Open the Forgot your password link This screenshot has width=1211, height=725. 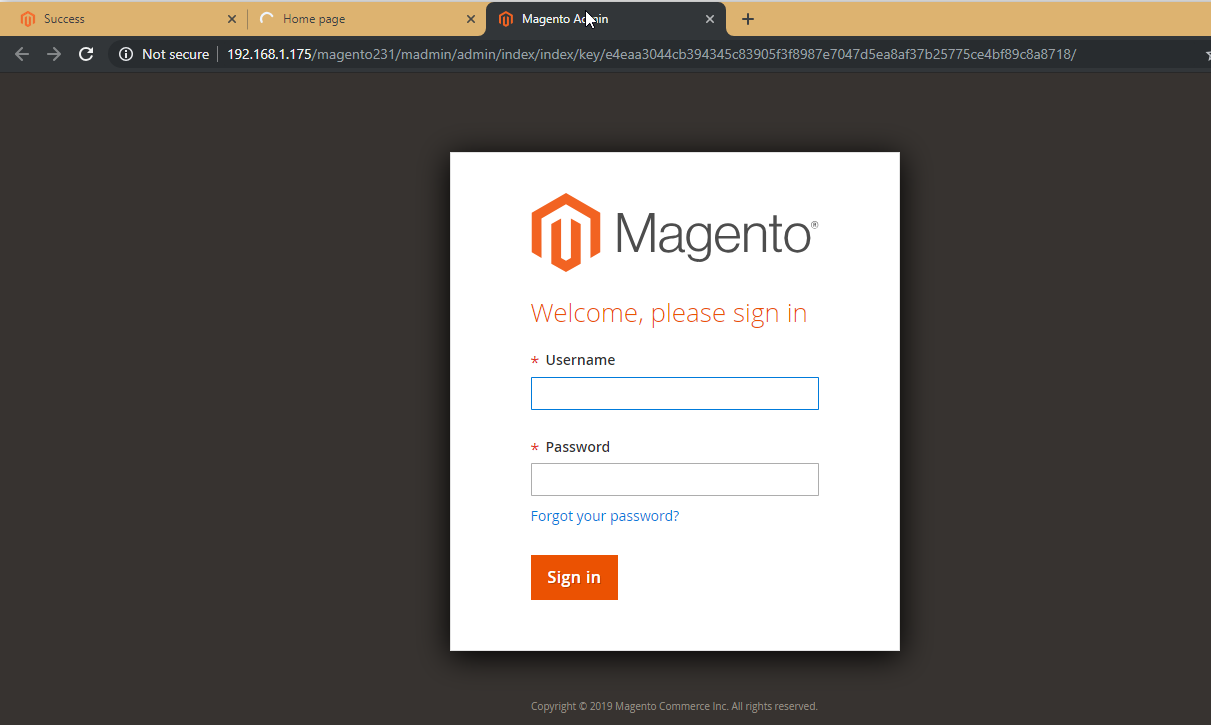tap(604, 516)
